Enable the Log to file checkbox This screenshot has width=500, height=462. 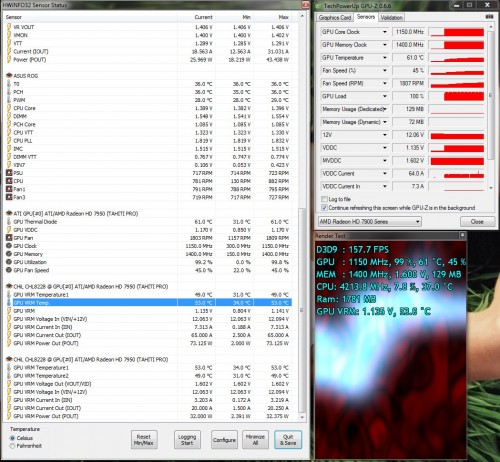[x=324, y=199]
